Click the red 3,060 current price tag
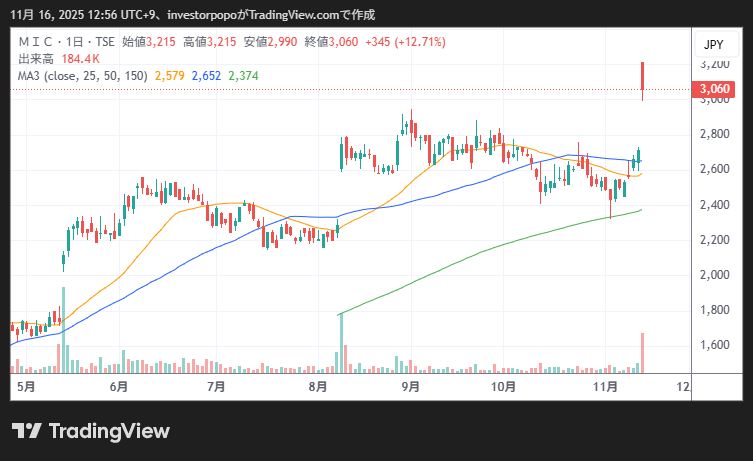This screenshot has height=461, width=753. click(715, 90)
